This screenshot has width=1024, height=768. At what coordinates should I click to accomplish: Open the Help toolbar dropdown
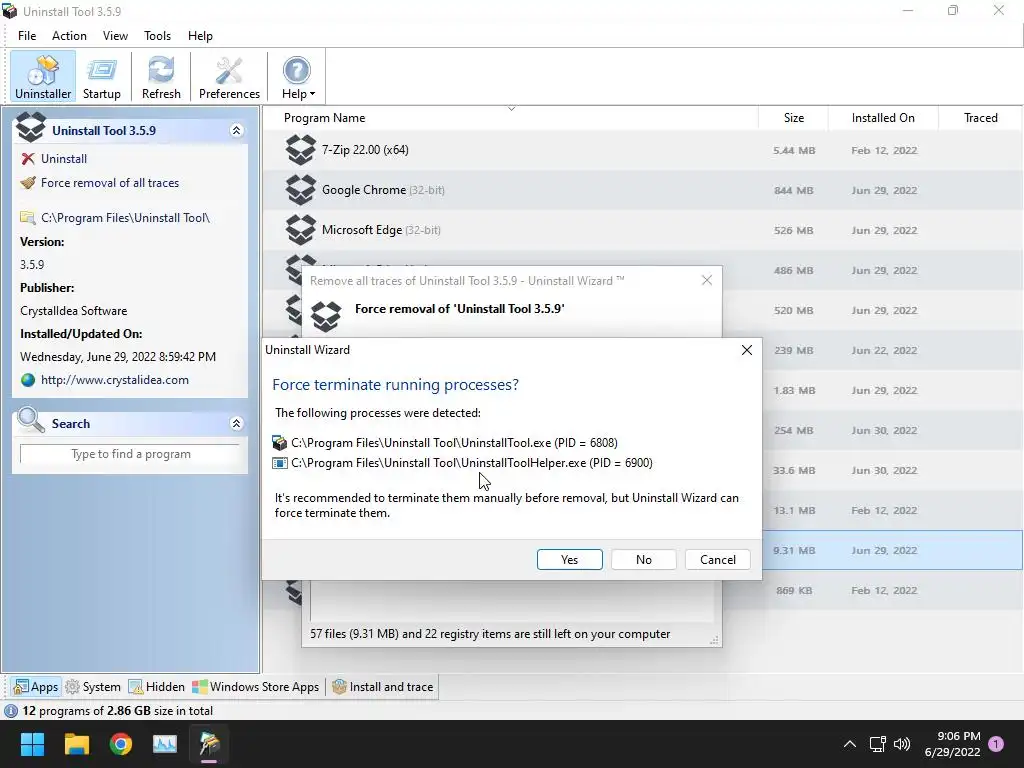click(x=298, y=77)
